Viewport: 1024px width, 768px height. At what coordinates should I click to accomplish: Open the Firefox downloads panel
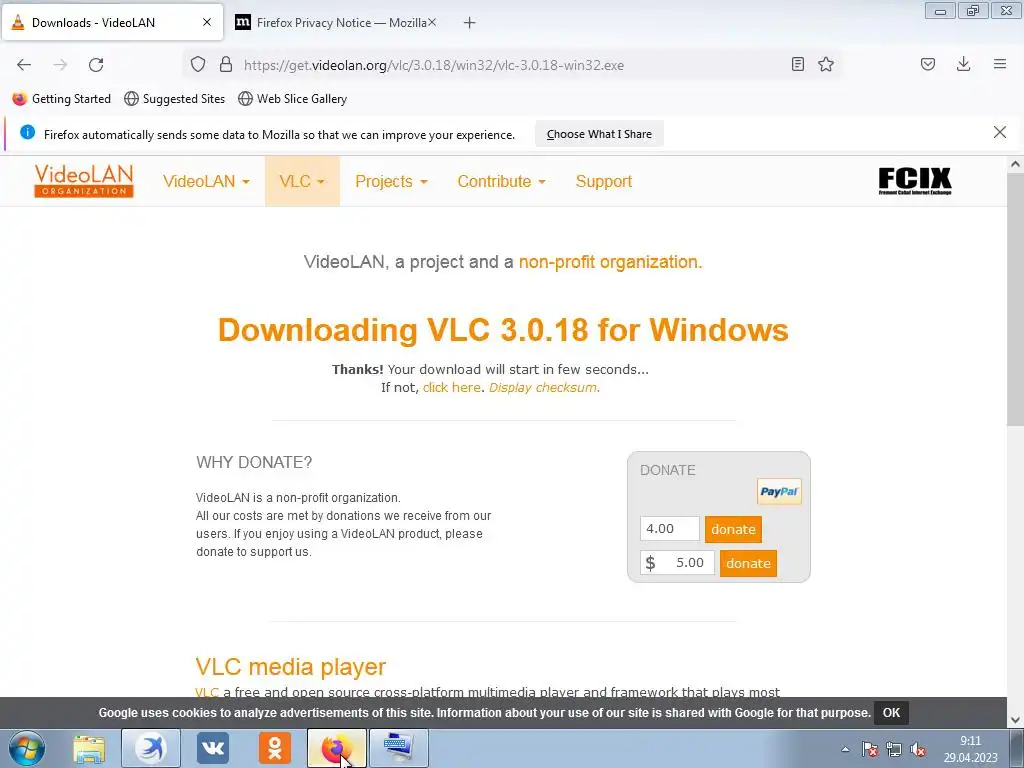click(x=963, y=64)
